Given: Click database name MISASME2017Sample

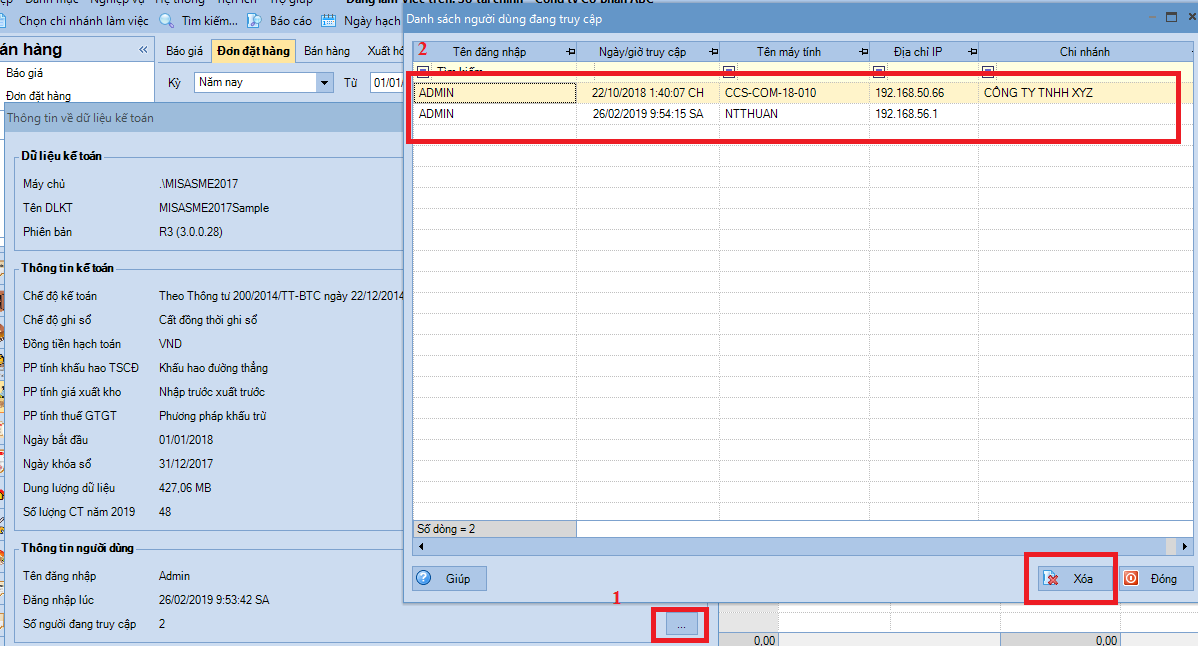Looking at the screenshot, I should pos(214,208).
